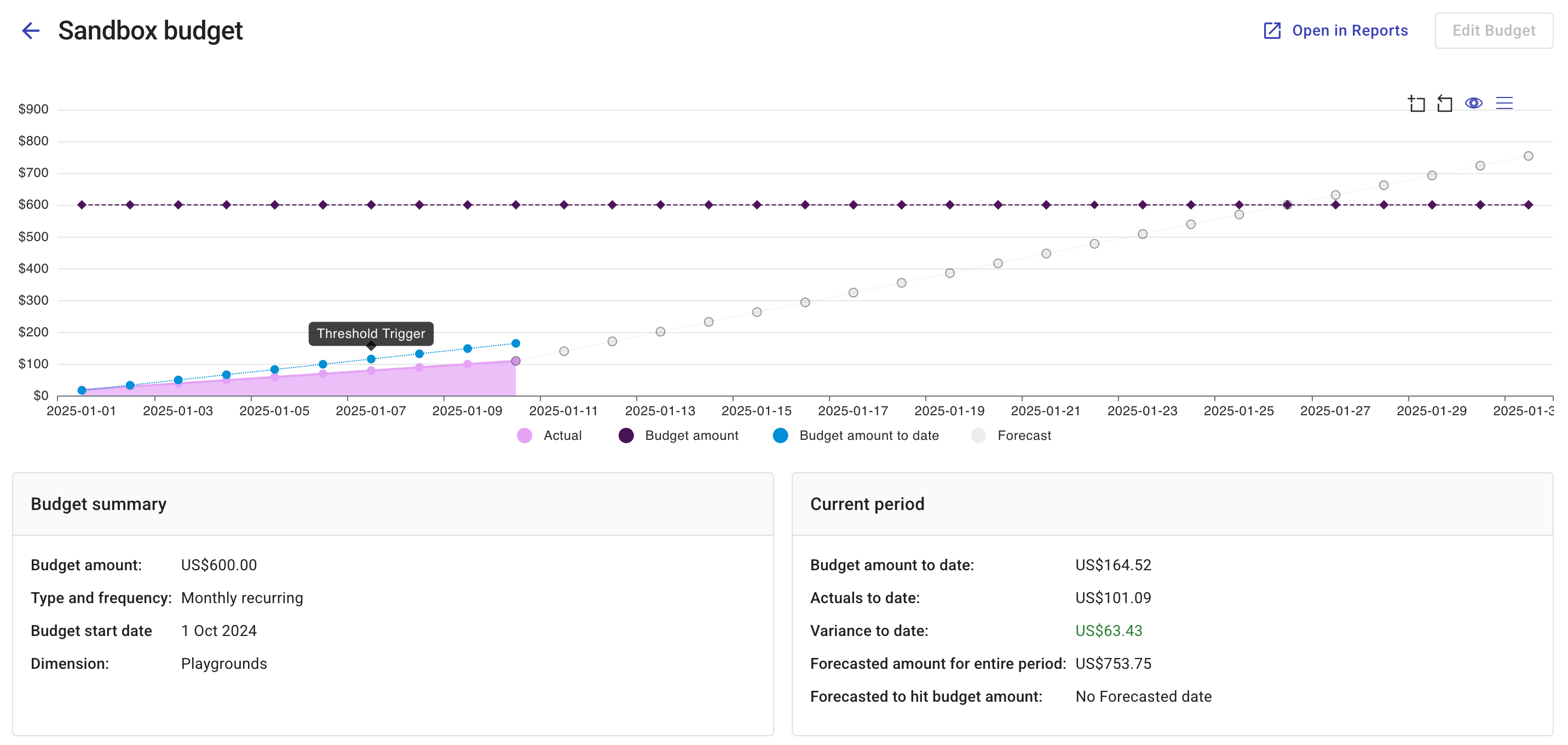Viewport: 1568px width, 745px height.
Task: Toggle the Budget amount legend item
Action: click(678, 435)
